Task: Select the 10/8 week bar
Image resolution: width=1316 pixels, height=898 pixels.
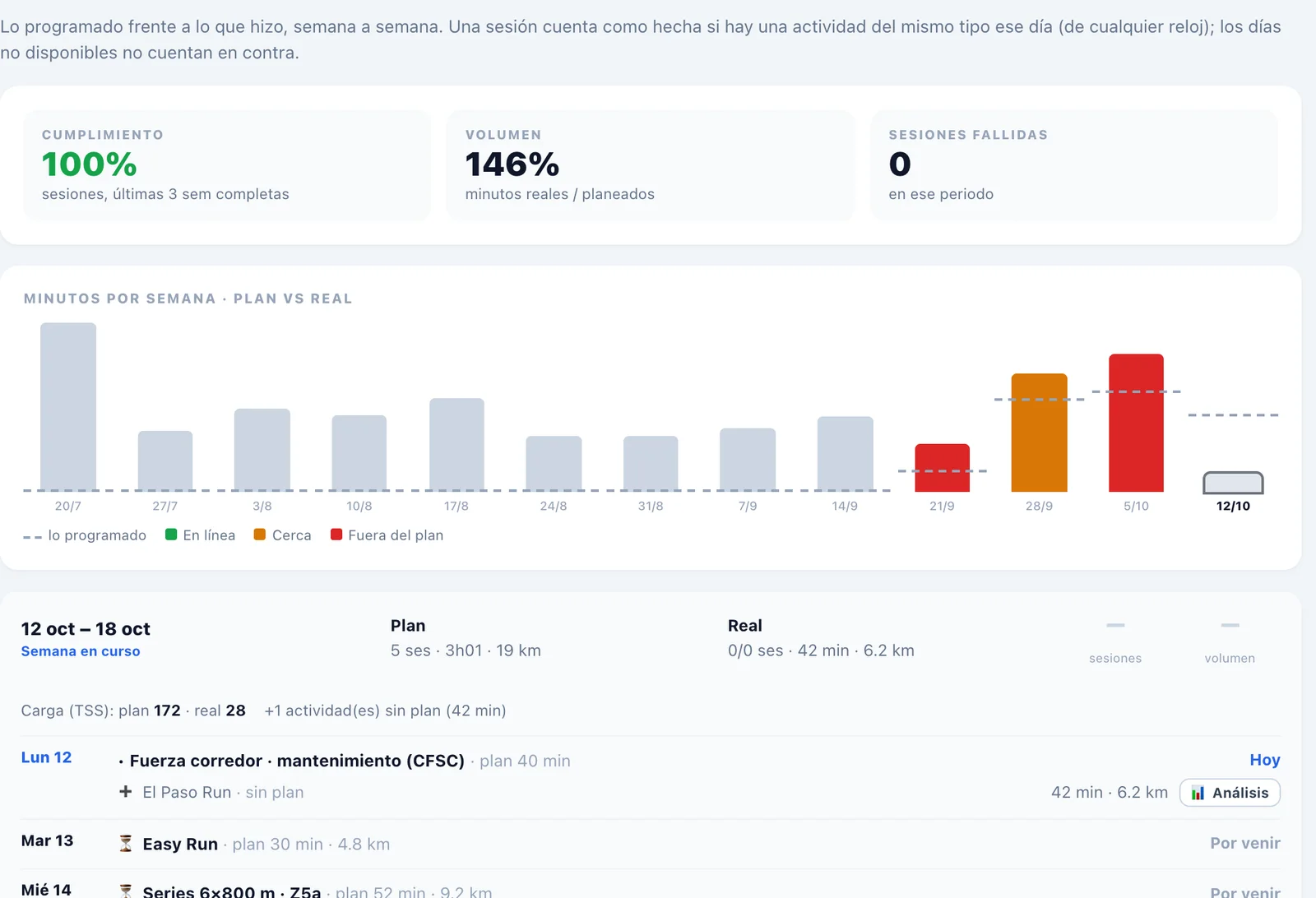Action: [359, 453]
